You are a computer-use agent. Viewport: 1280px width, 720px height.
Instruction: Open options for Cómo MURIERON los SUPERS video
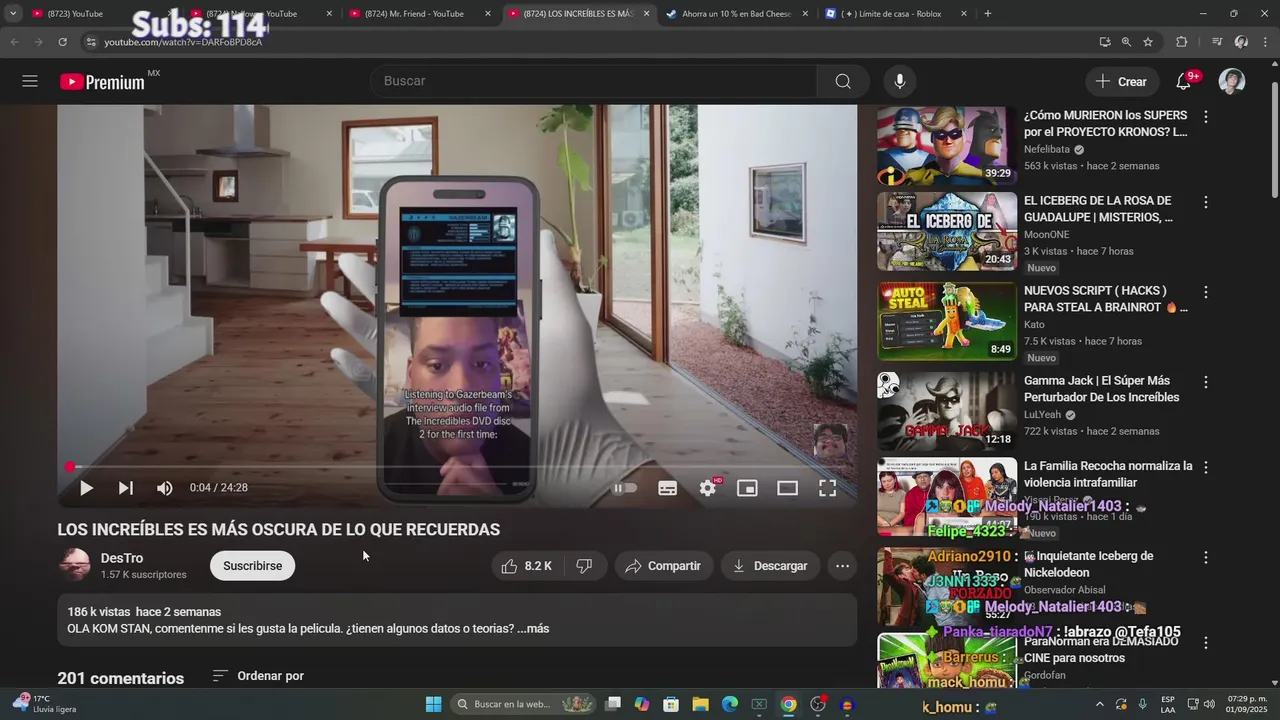pos(1206,117)
